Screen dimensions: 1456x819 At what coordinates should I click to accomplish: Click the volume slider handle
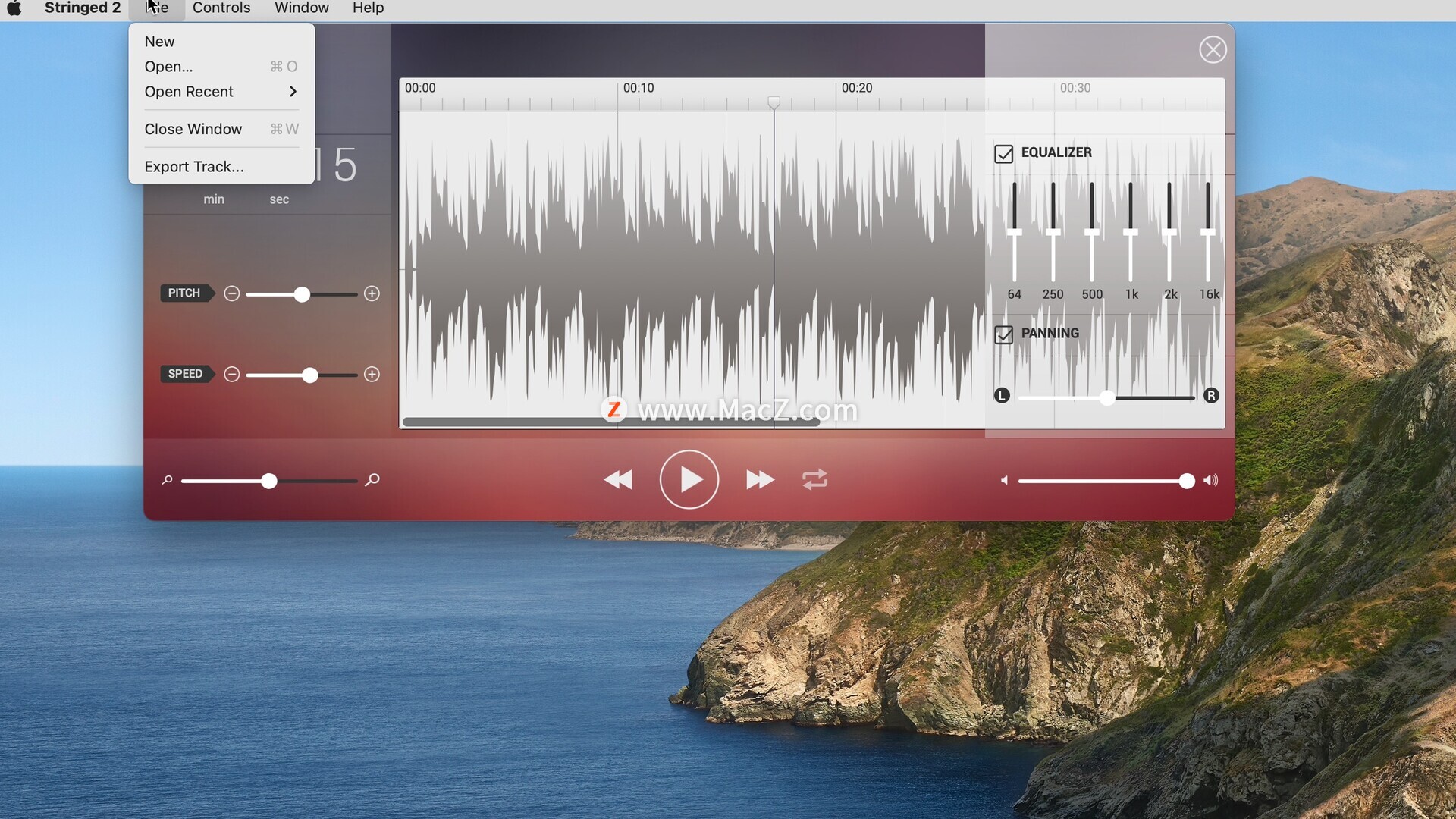(1187, 482)
